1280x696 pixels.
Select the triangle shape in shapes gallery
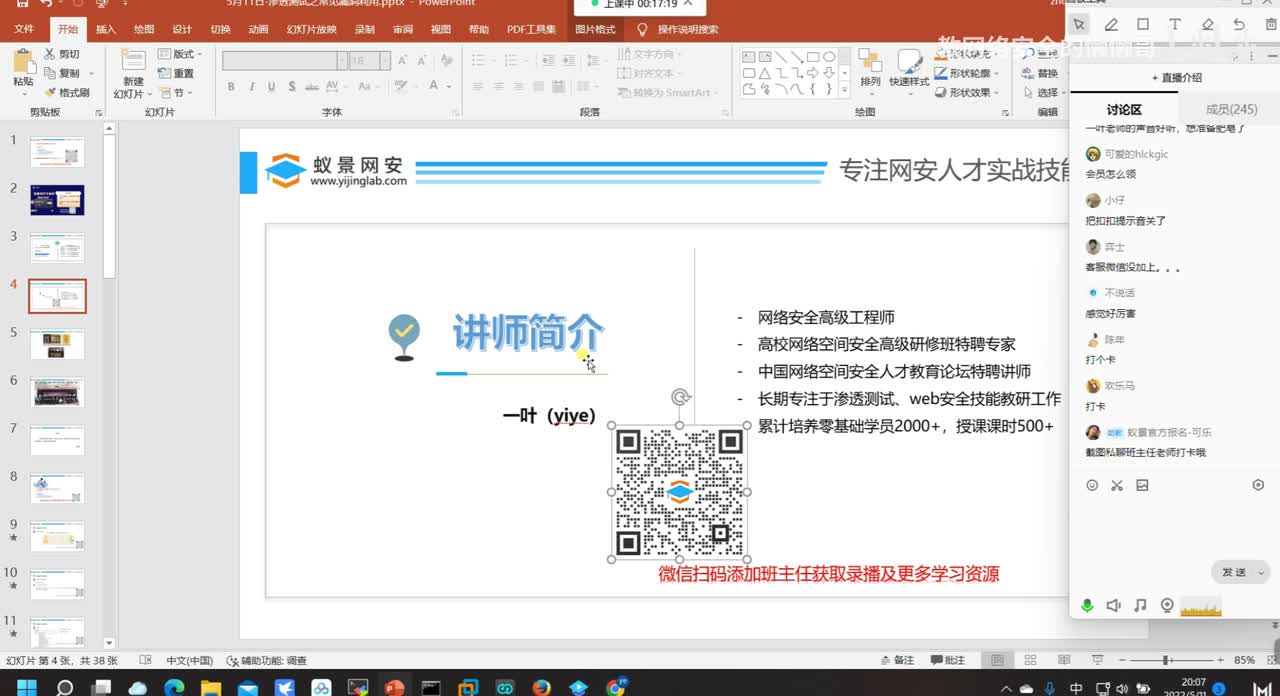pyautogui.click(x=764, y=73)
